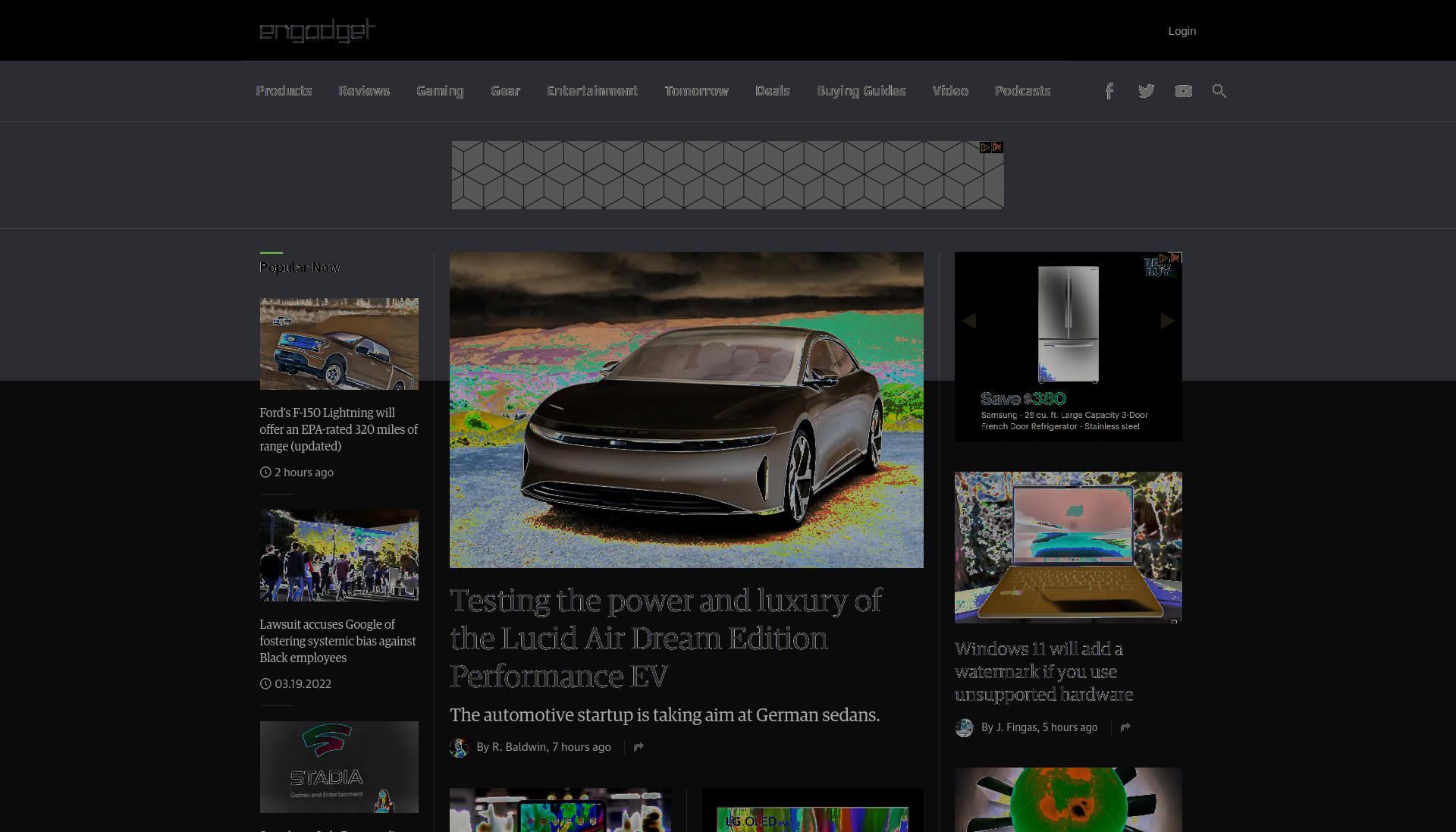Screen dimensions: 1456x832
Task: Open Google systemic bias lawsuit article
Action: pos(337,641)
